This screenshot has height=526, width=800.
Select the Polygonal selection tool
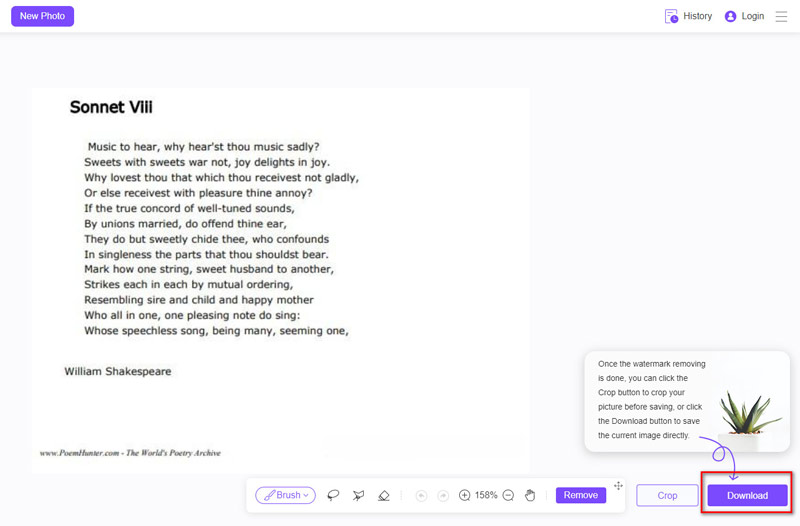[x=359, y=495]
